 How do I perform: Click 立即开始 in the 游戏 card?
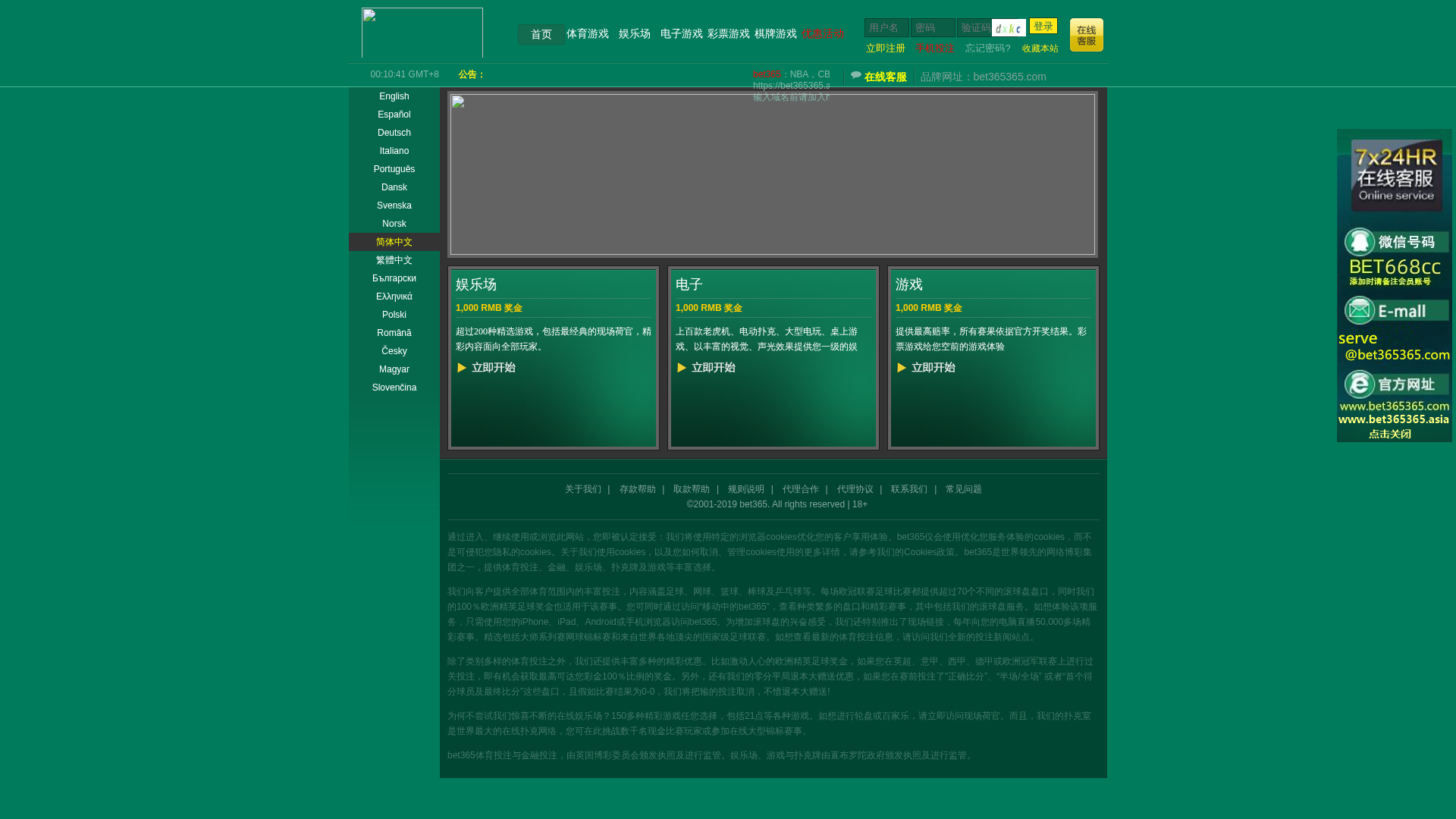point(926,368)
